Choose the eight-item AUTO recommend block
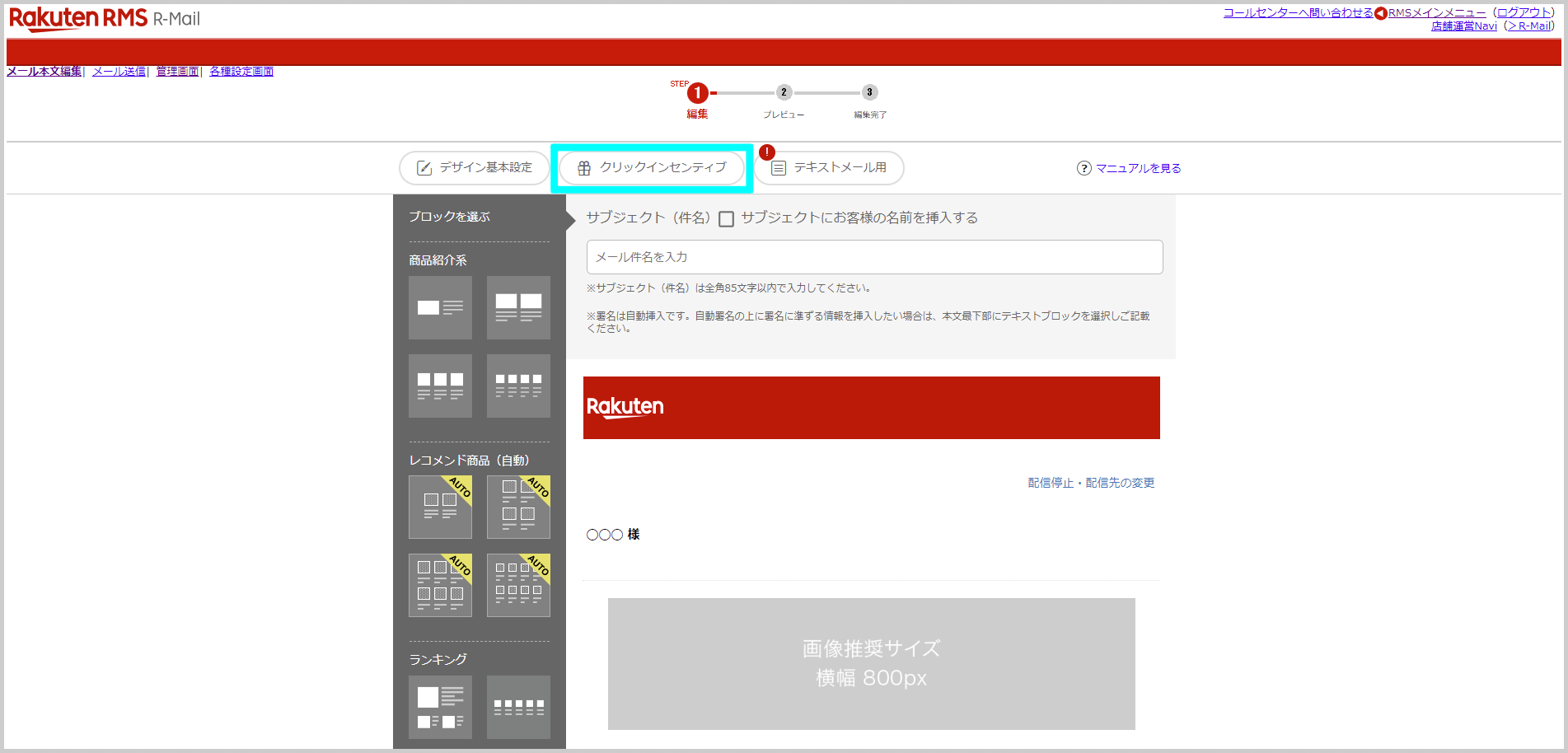The width and height of the screenshot is (1568, 753). (518, 585)
